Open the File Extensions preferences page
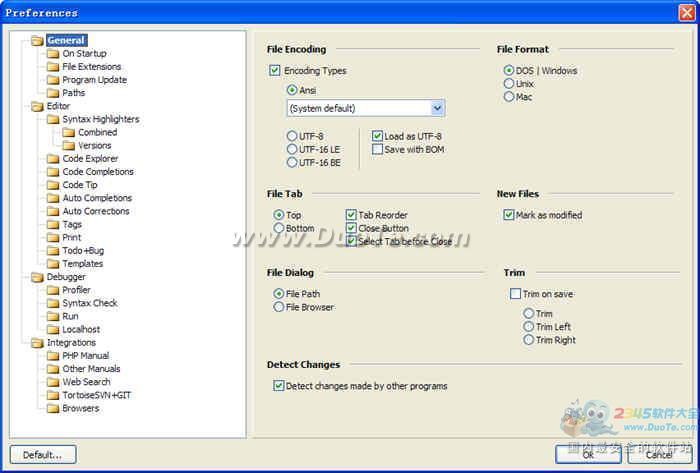700x473 pixels. [91, 67]
